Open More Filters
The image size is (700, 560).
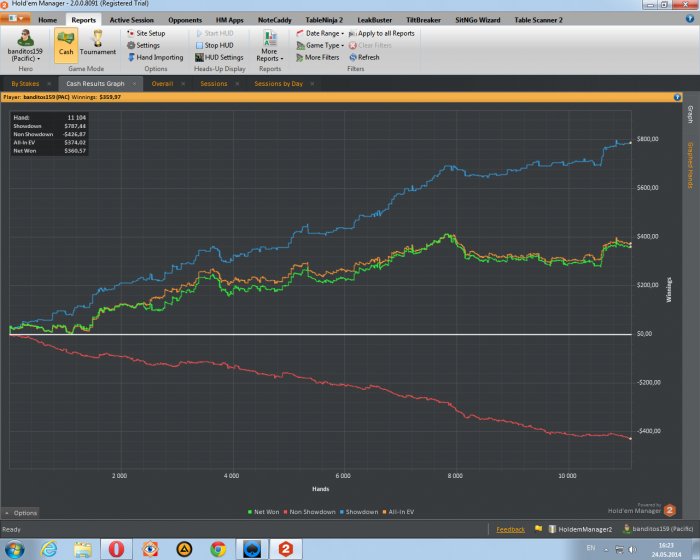[x=320, y=57]
